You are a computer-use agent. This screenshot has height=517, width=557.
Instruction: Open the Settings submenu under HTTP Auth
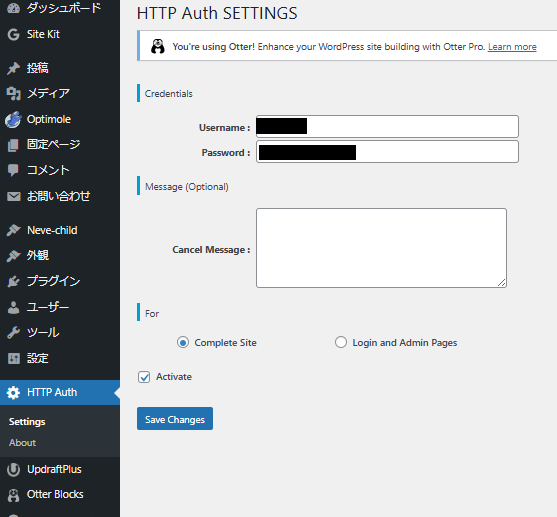(x=27, y=422)
